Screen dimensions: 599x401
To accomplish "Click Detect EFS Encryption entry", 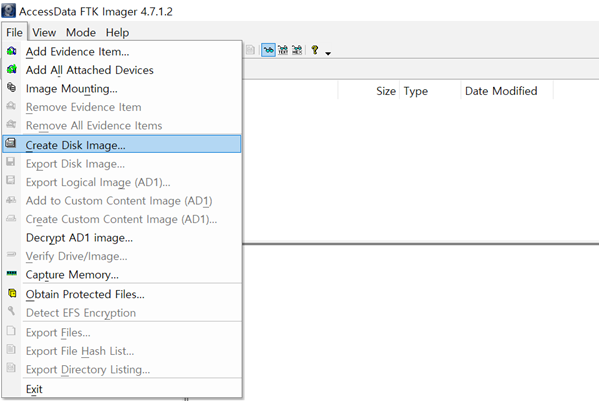I will [122, 313].
